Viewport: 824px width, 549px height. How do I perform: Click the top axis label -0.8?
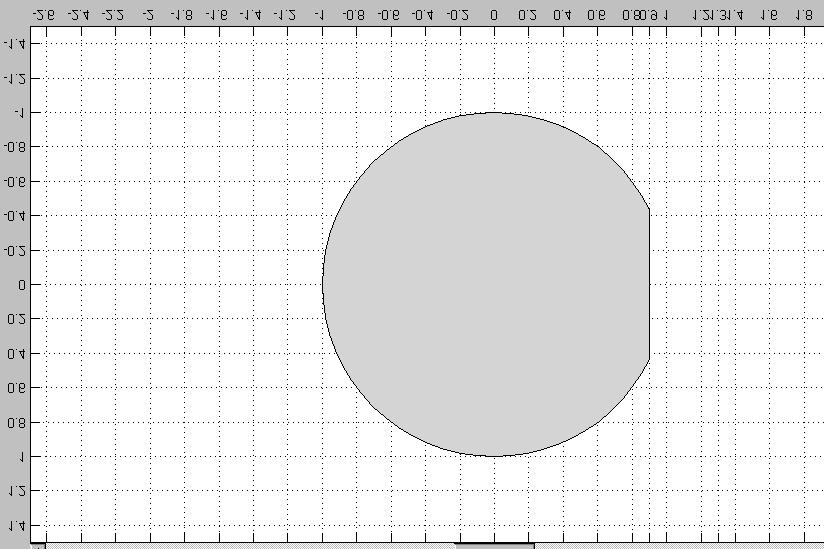coord(354,15)
